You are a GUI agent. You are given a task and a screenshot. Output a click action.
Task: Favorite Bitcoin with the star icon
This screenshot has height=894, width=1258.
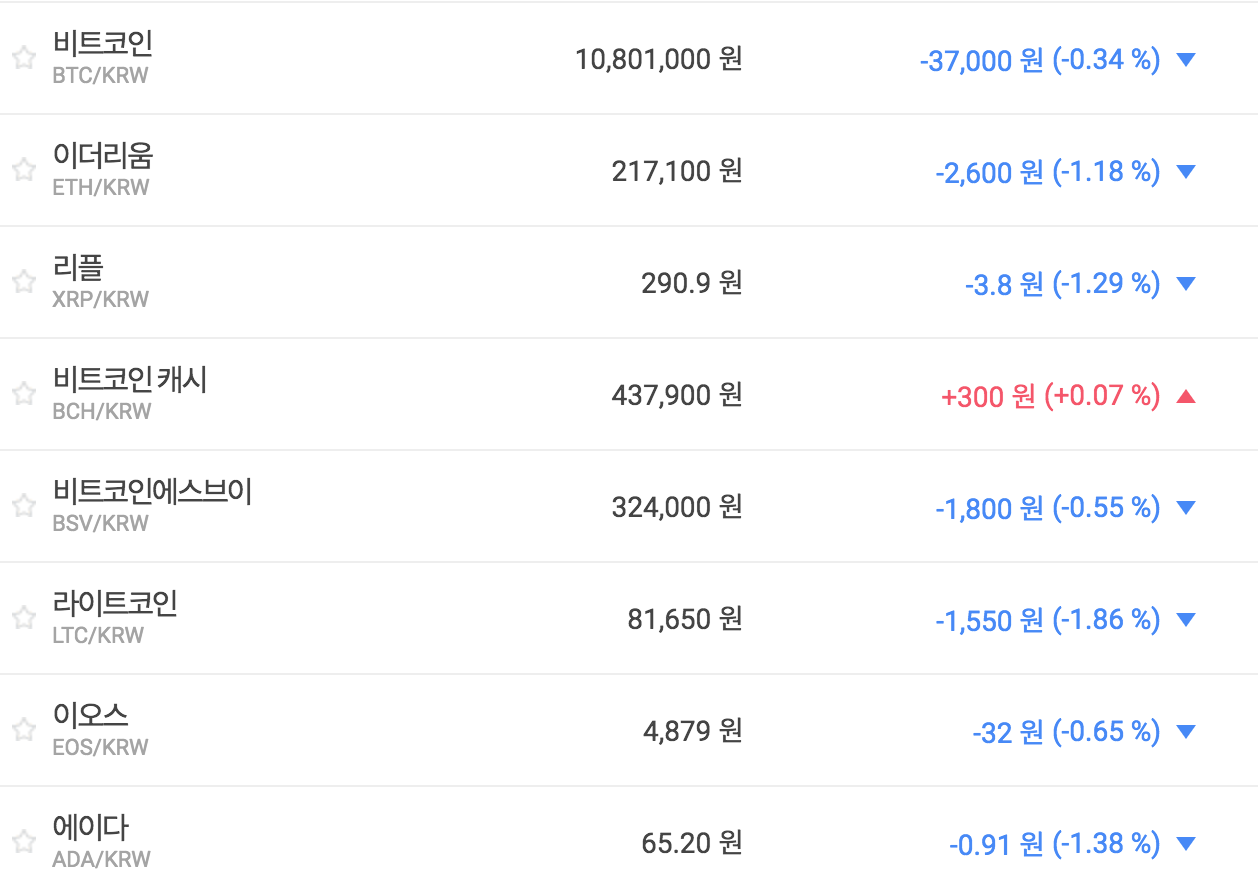(24, 58)
